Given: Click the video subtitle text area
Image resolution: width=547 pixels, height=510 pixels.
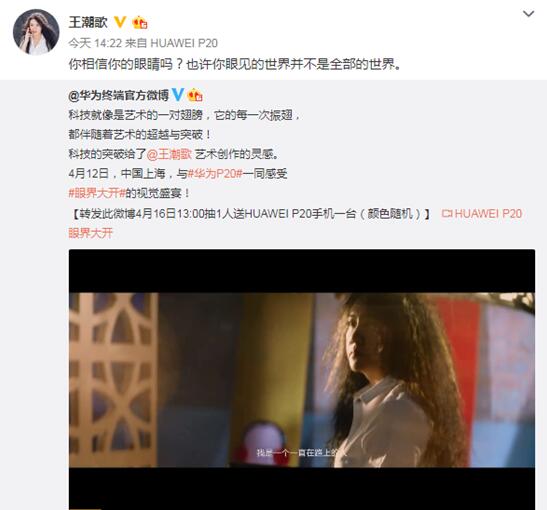Looking at the screenshot, I should [301, 453].
